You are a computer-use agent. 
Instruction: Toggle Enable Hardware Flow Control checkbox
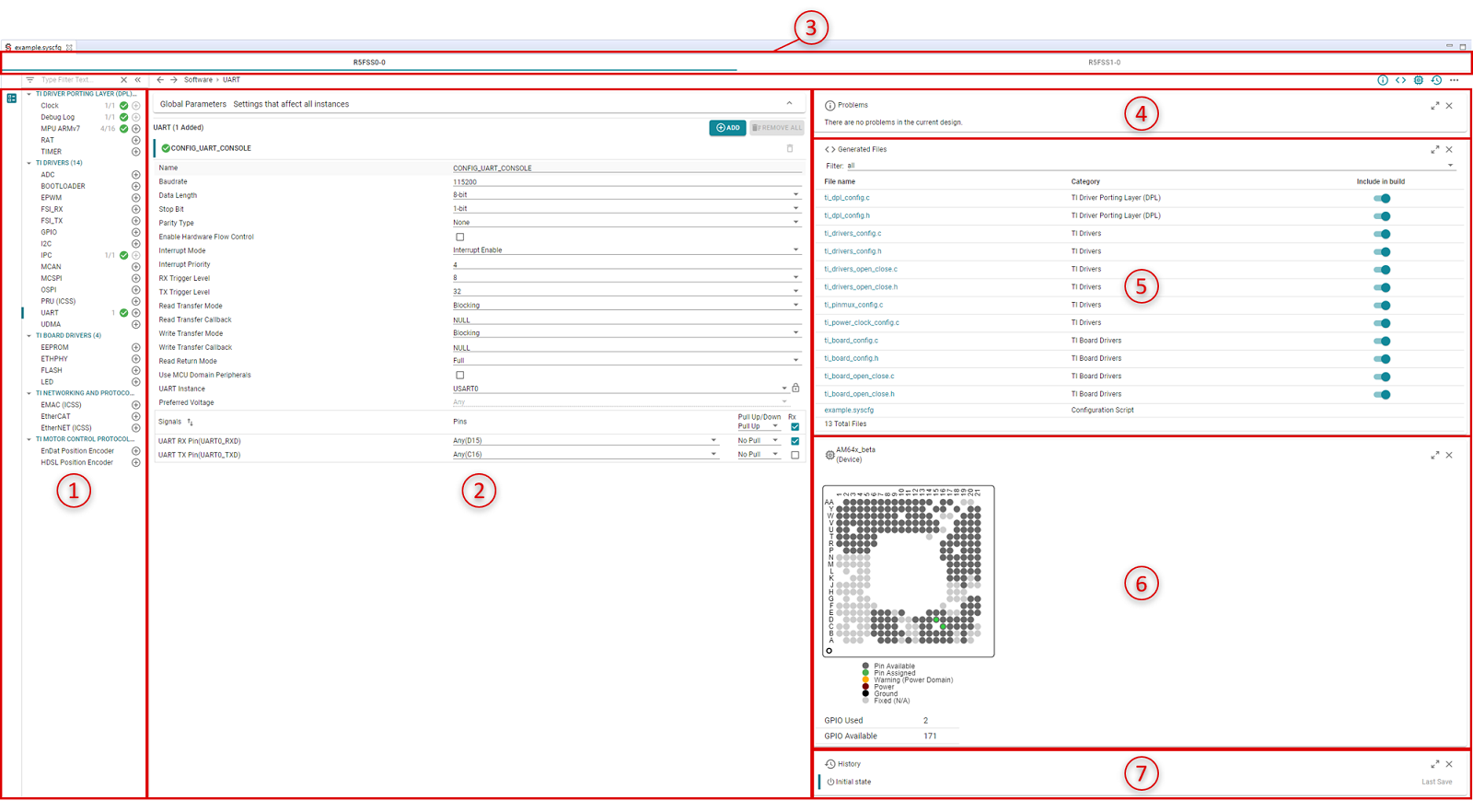click(x=460, y=238)
